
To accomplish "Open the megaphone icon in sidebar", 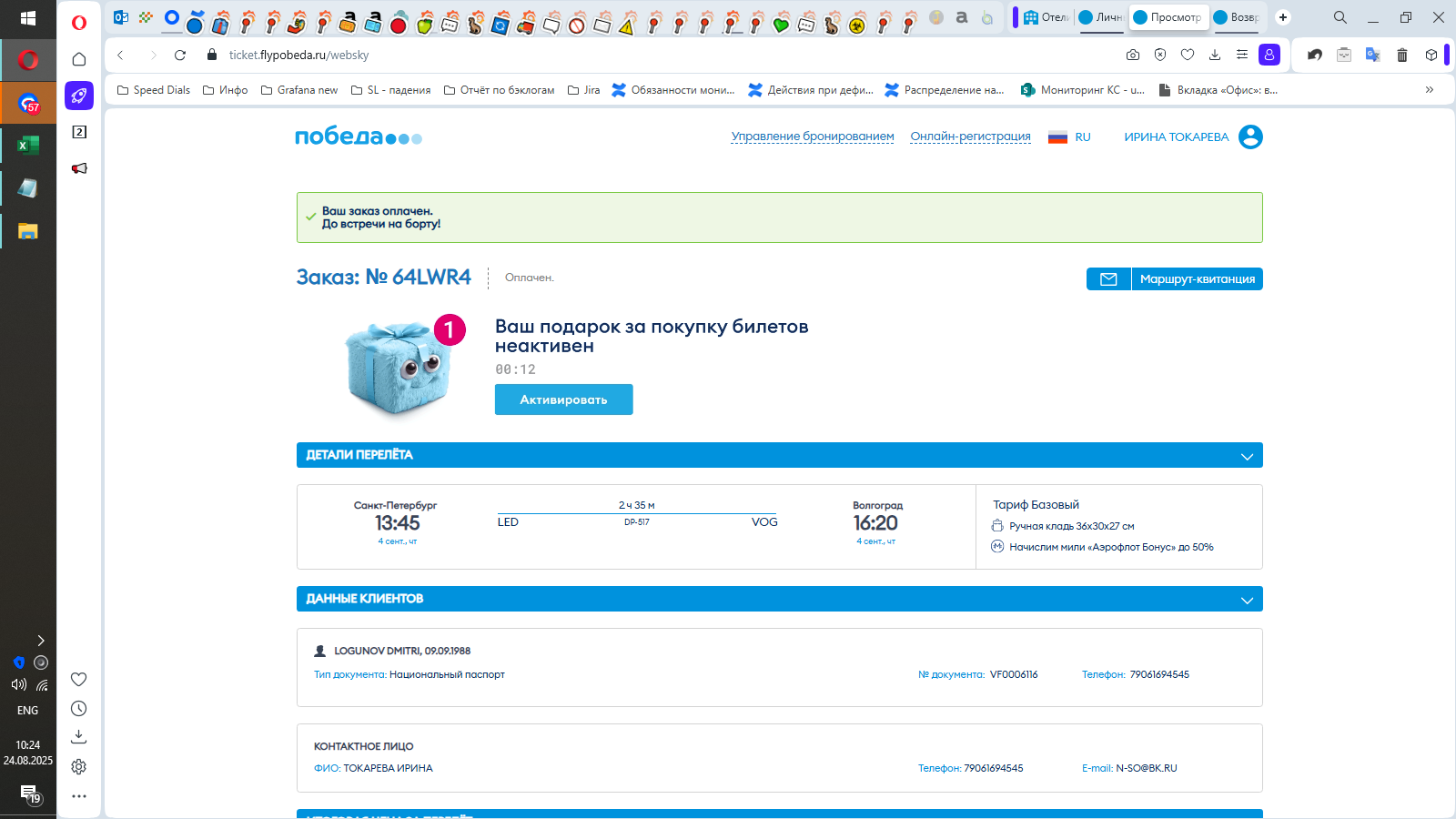I will click(79, 168).
